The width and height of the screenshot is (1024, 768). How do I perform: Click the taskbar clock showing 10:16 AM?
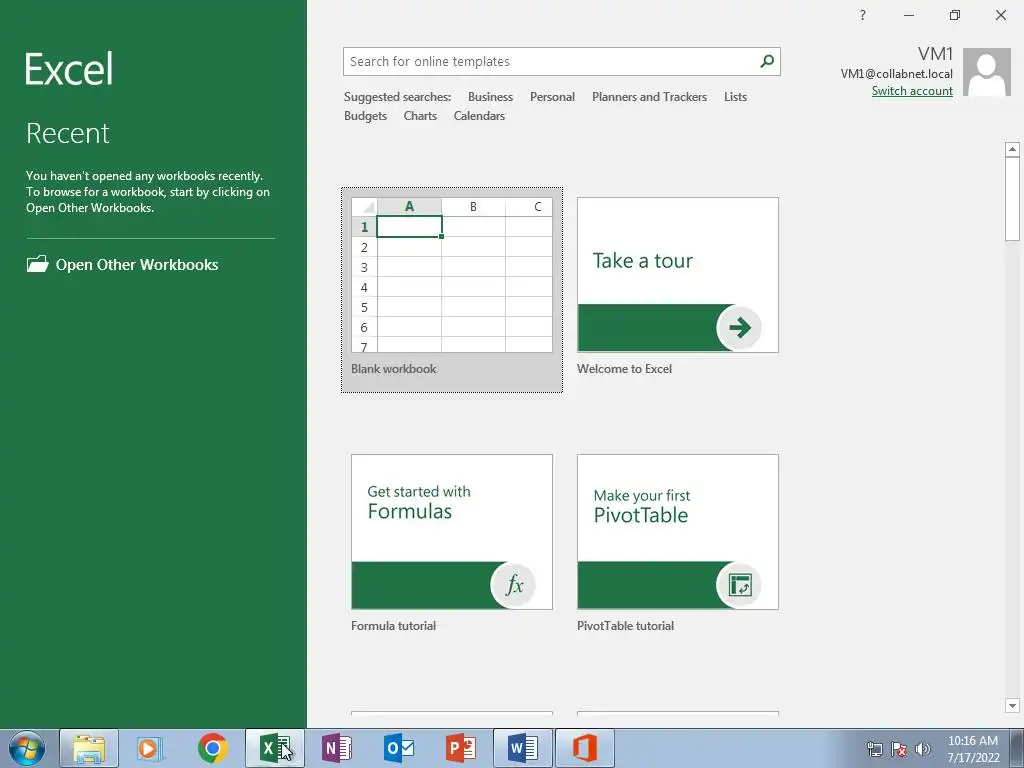click(973, 748)
